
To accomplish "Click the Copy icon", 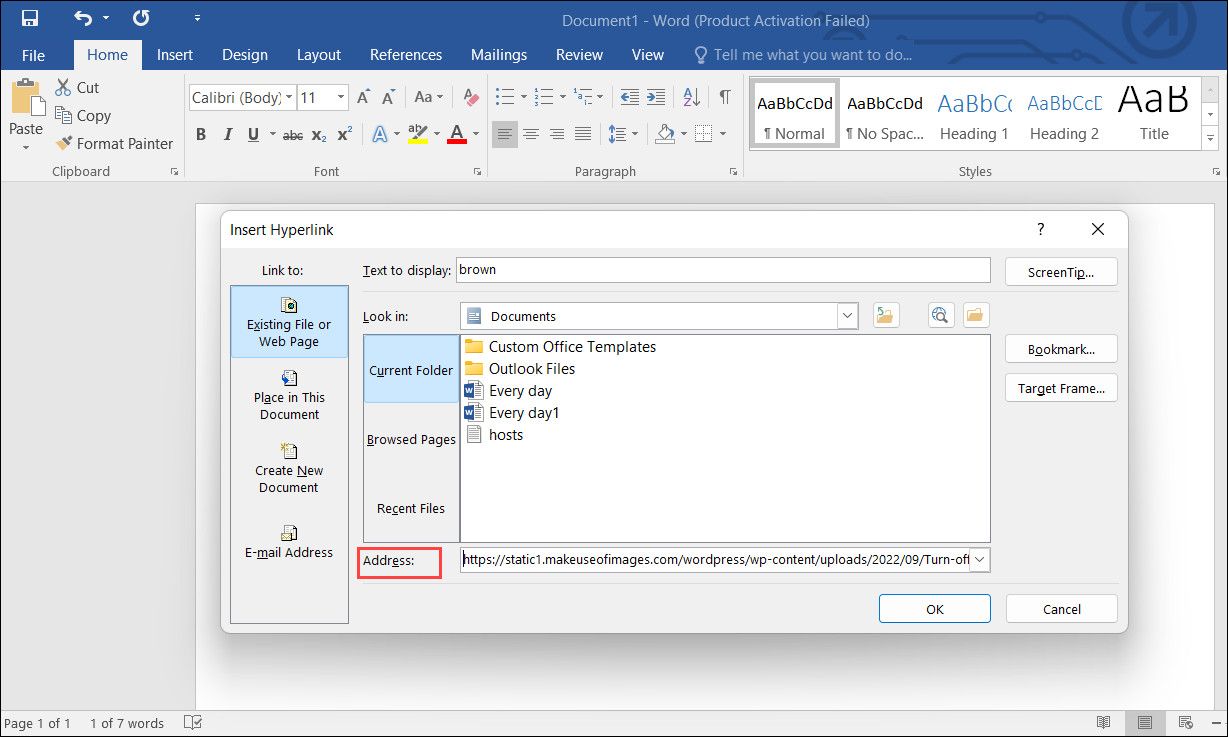I will click(x=64, y=115).
